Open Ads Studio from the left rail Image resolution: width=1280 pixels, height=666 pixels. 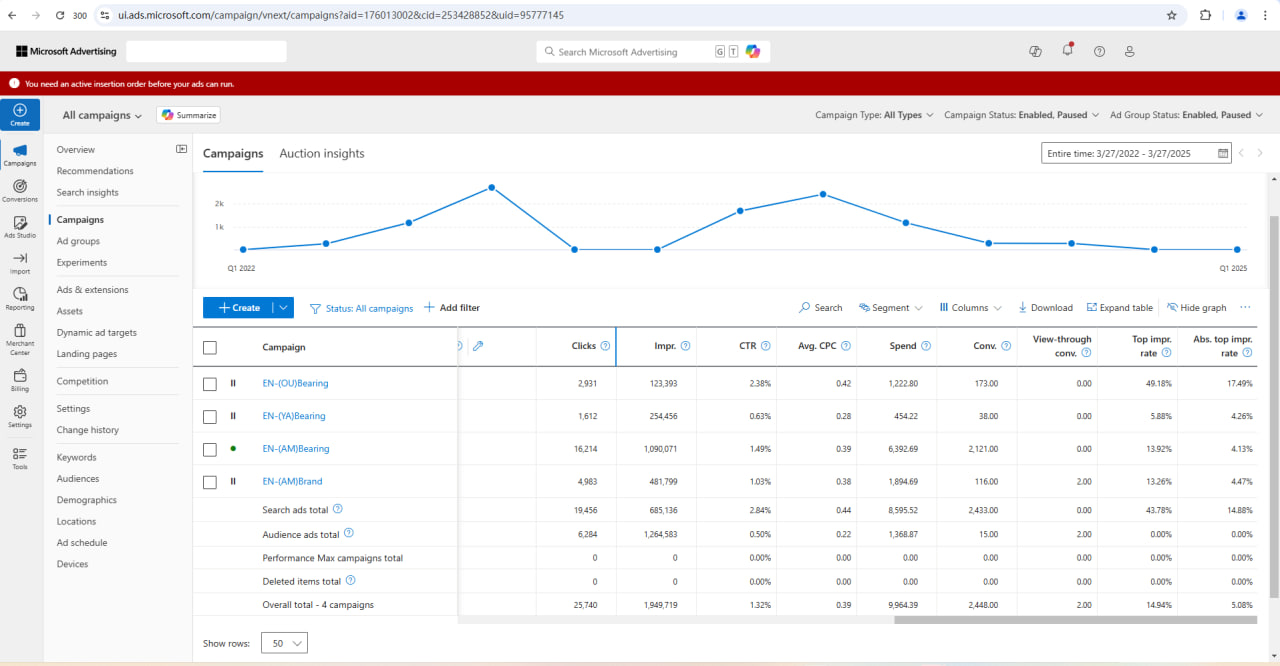point(20,227)
